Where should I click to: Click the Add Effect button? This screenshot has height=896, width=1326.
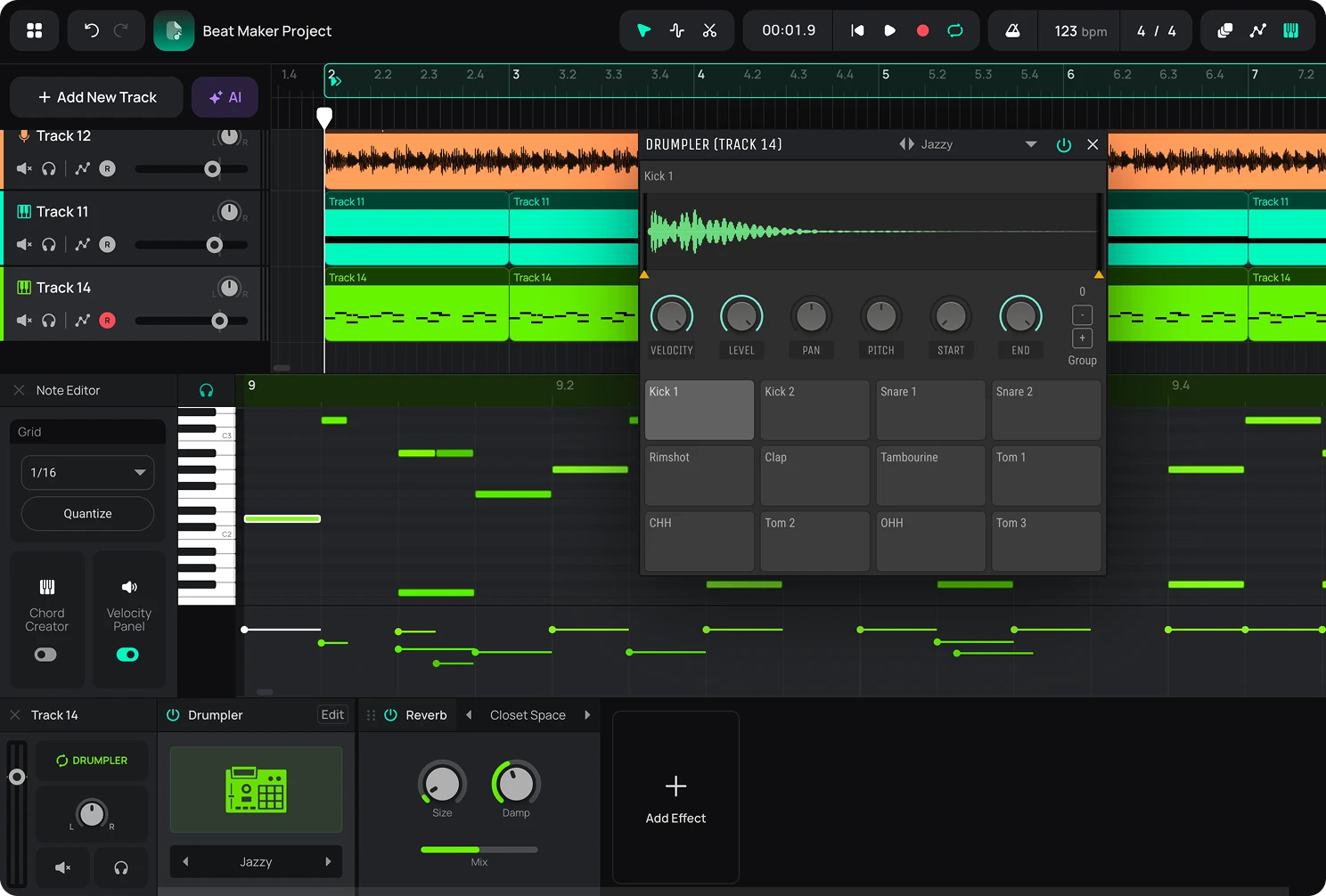pos(675,797)
